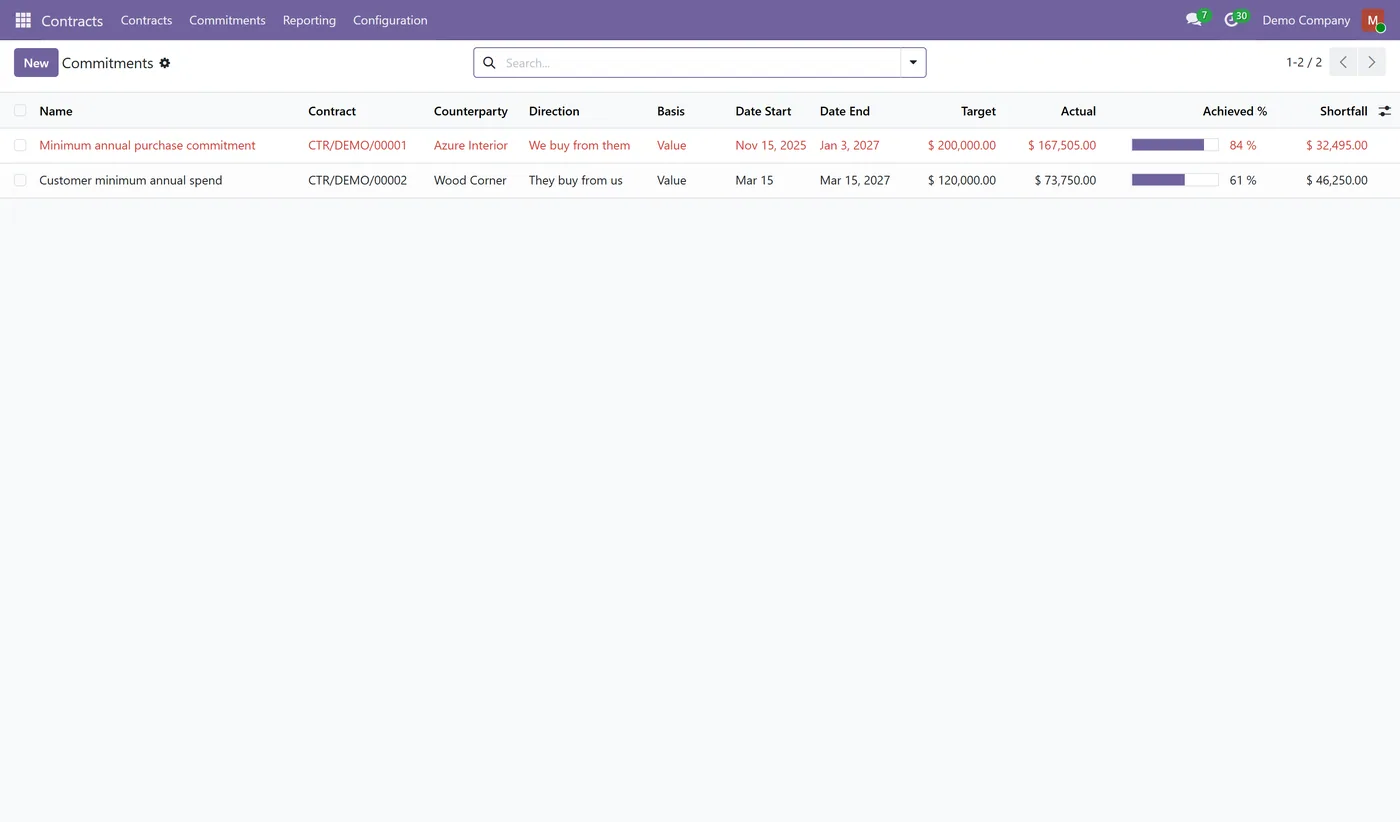
Task: Click the We buy from them cell
Action: (x=579, y=145)
